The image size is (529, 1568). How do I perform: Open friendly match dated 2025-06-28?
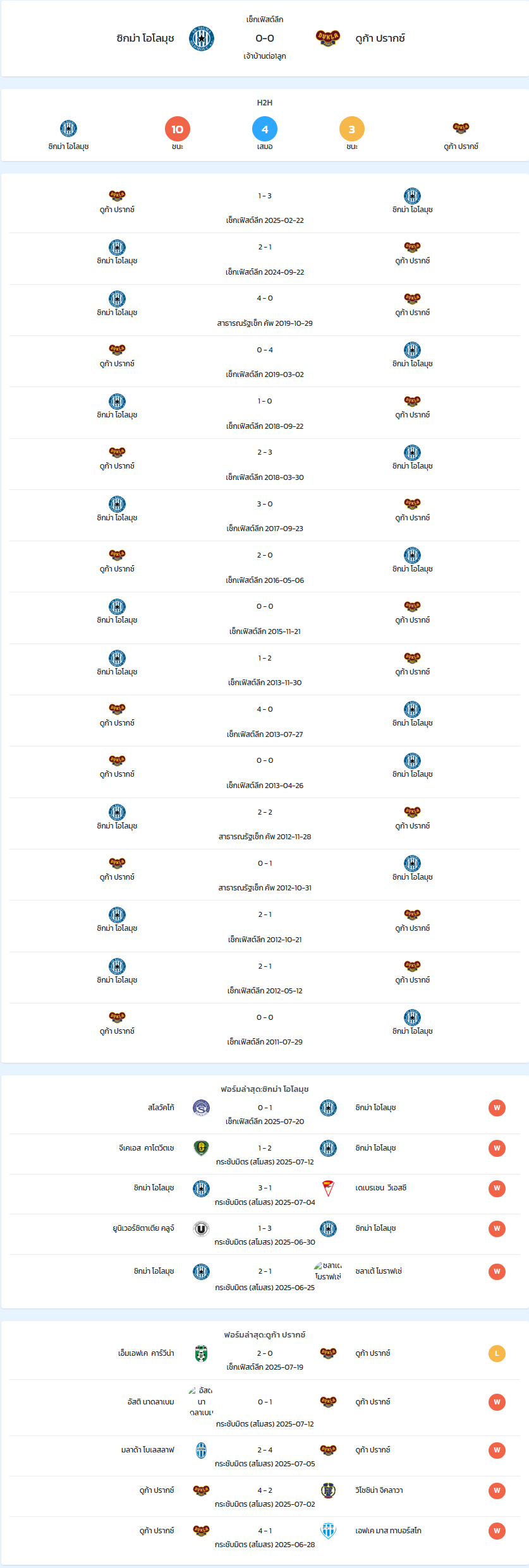click(265, 1537)
